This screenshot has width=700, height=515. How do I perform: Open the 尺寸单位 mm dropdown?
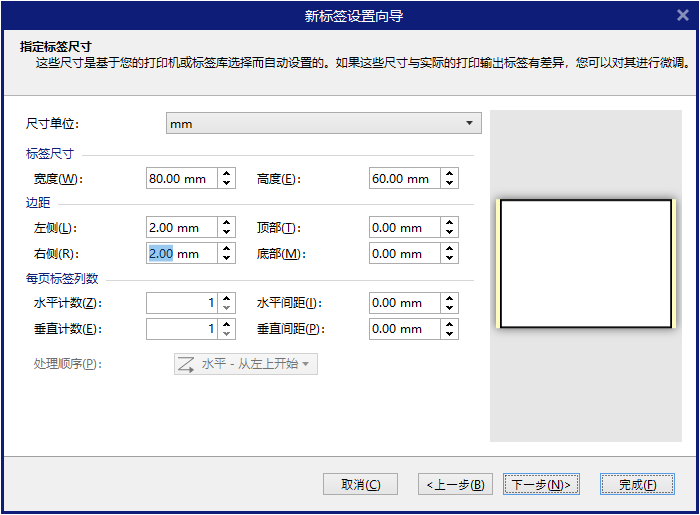pyautogui.click(x=323, y=124)
